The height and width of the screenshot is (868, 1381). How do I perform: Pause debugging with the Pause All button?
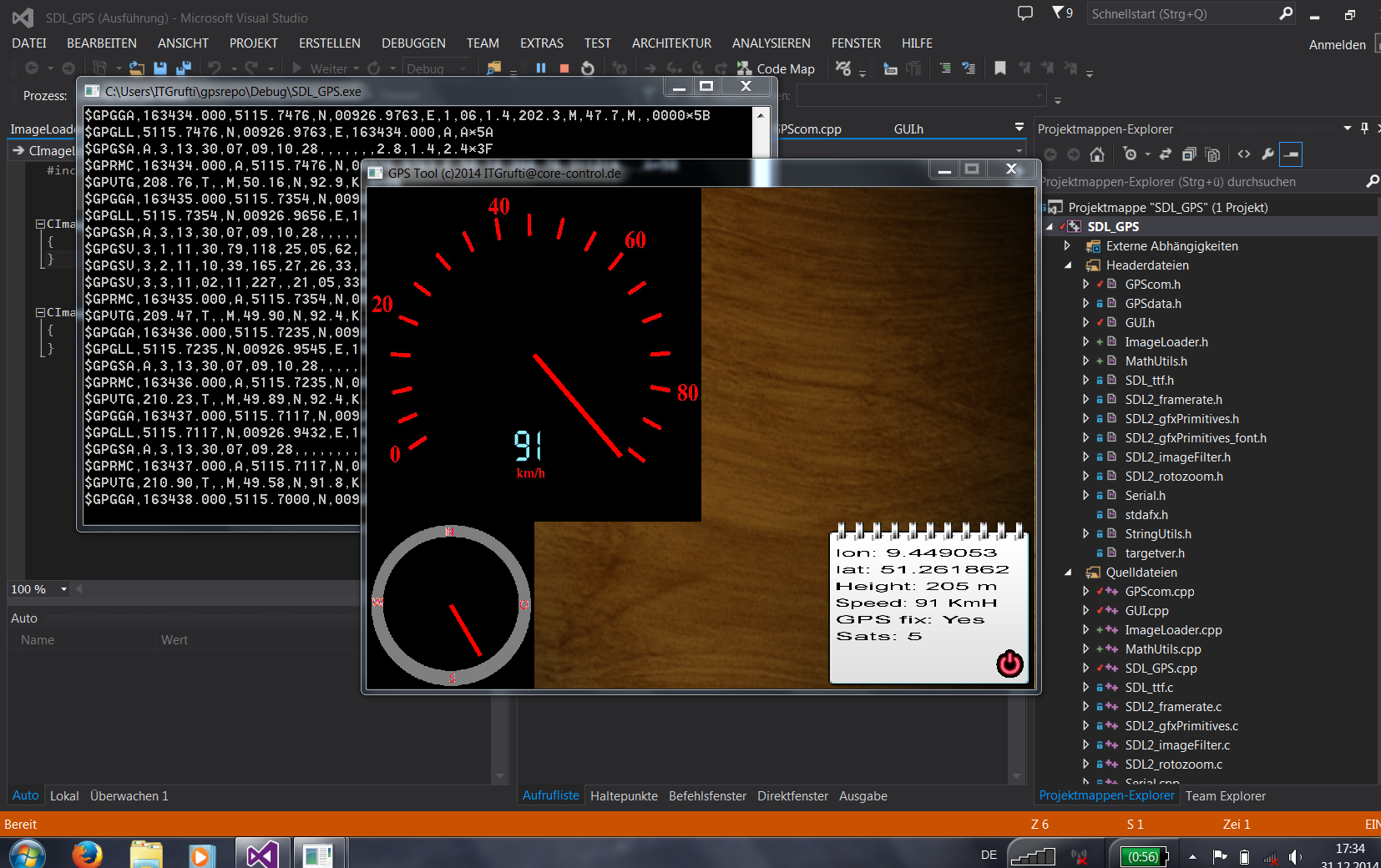(x=541, y=68)
